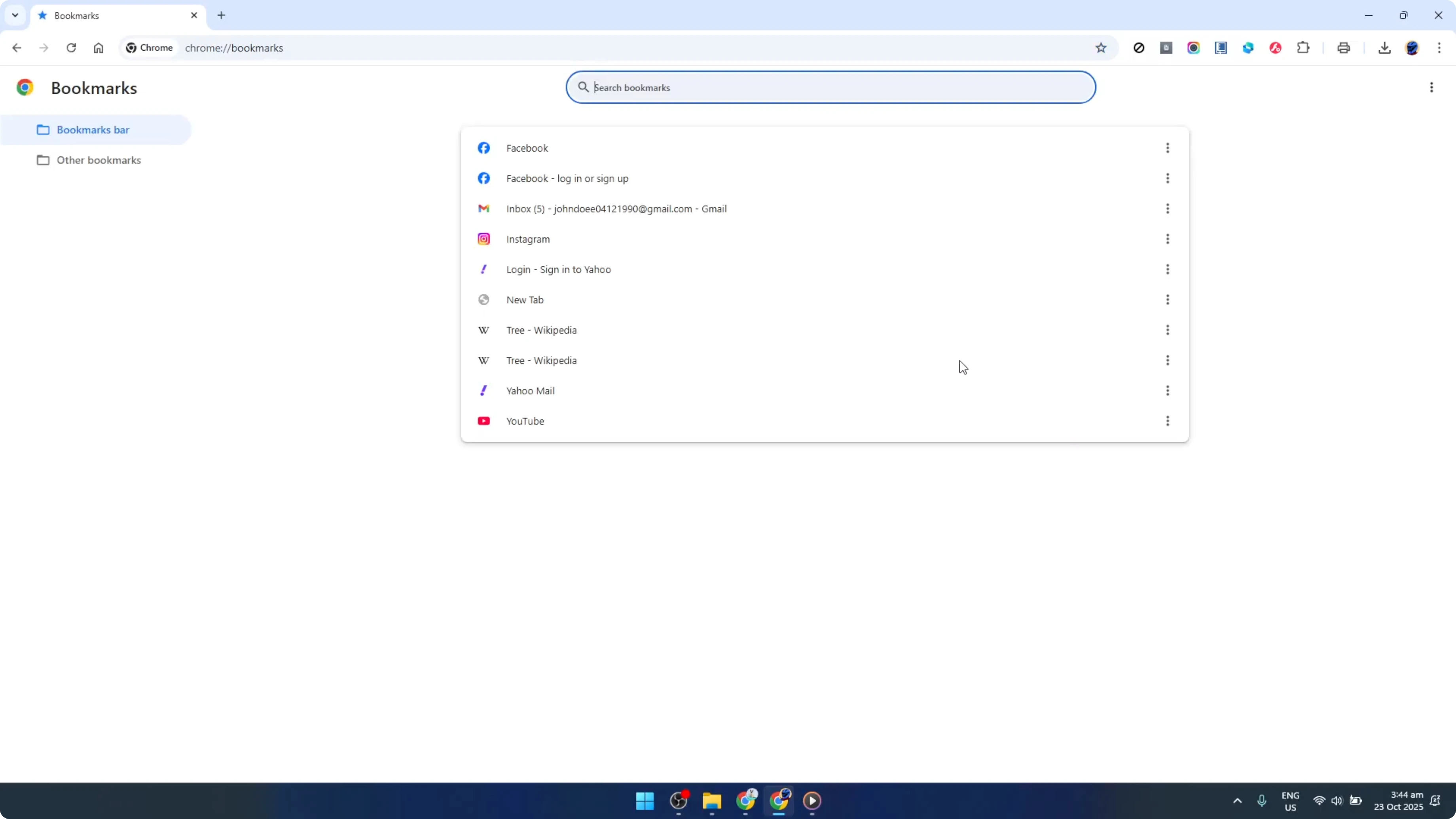Reload the bookmarks page
This screenshot has width=1456, height=819.
(x=71, y=48)
